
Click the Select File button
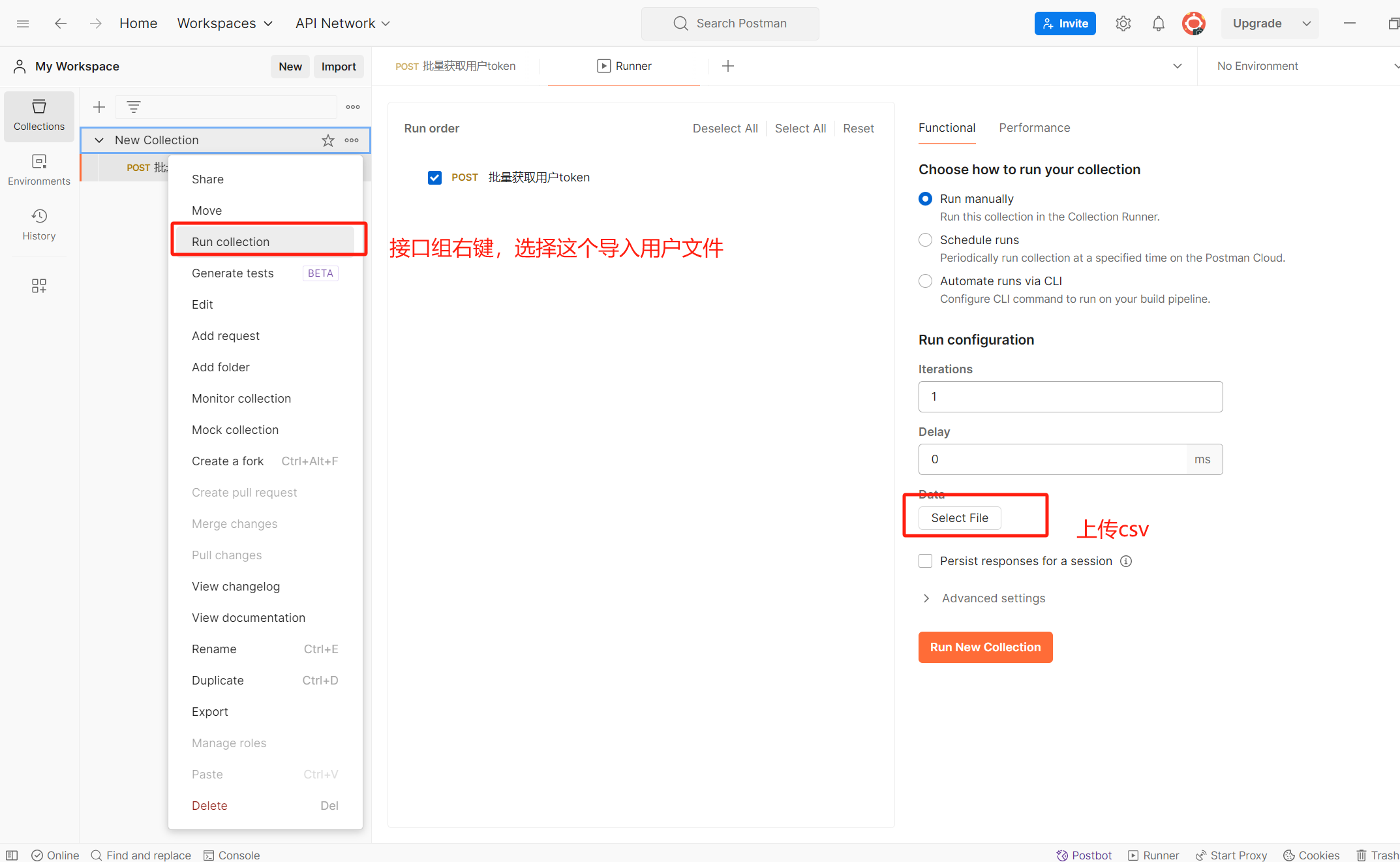(x=959, y=518)
